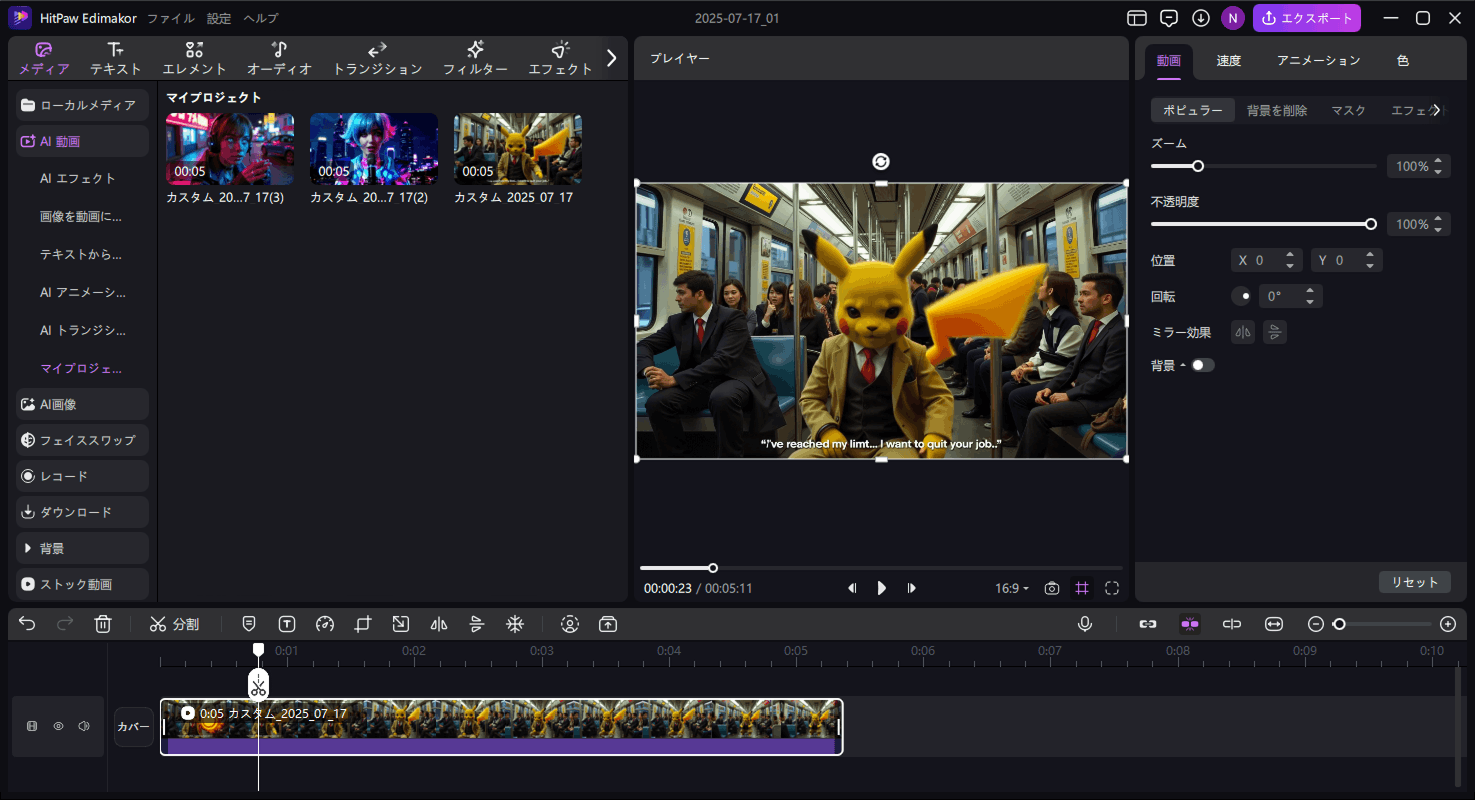Viewport: 1475px width, 800px height.
Task: Toggle the track lock film icon
Action: pos(32,726)
